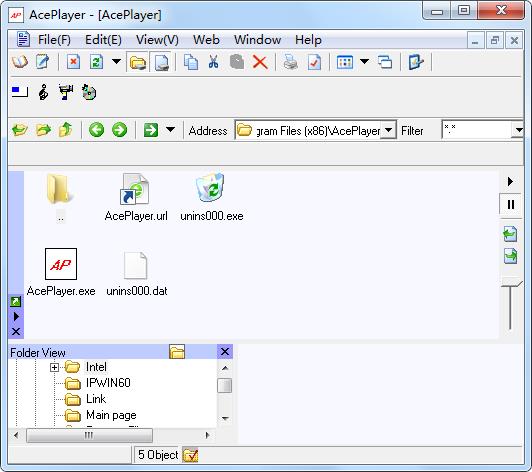Image resolution: width=532 pixels, height=472 pixels.
Task: Select the AcePlayer.url file
Action: pos(136,197)
